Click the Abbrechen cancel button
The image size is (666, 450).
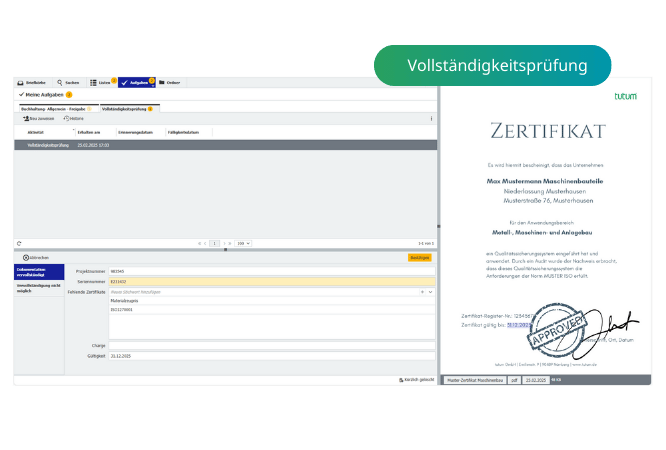click(36, 258)
